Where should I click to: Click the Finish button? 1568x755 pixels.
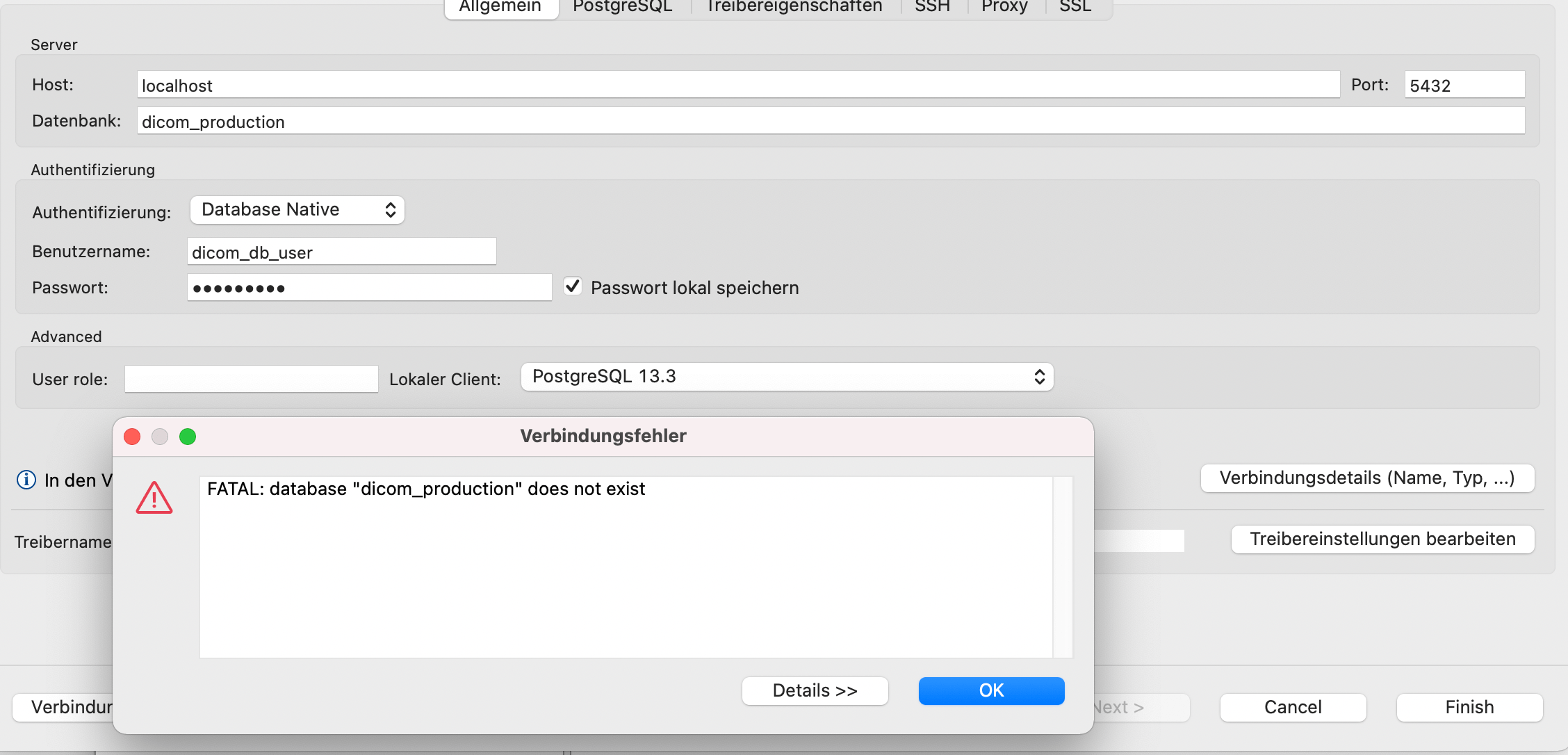(1469, 707)
